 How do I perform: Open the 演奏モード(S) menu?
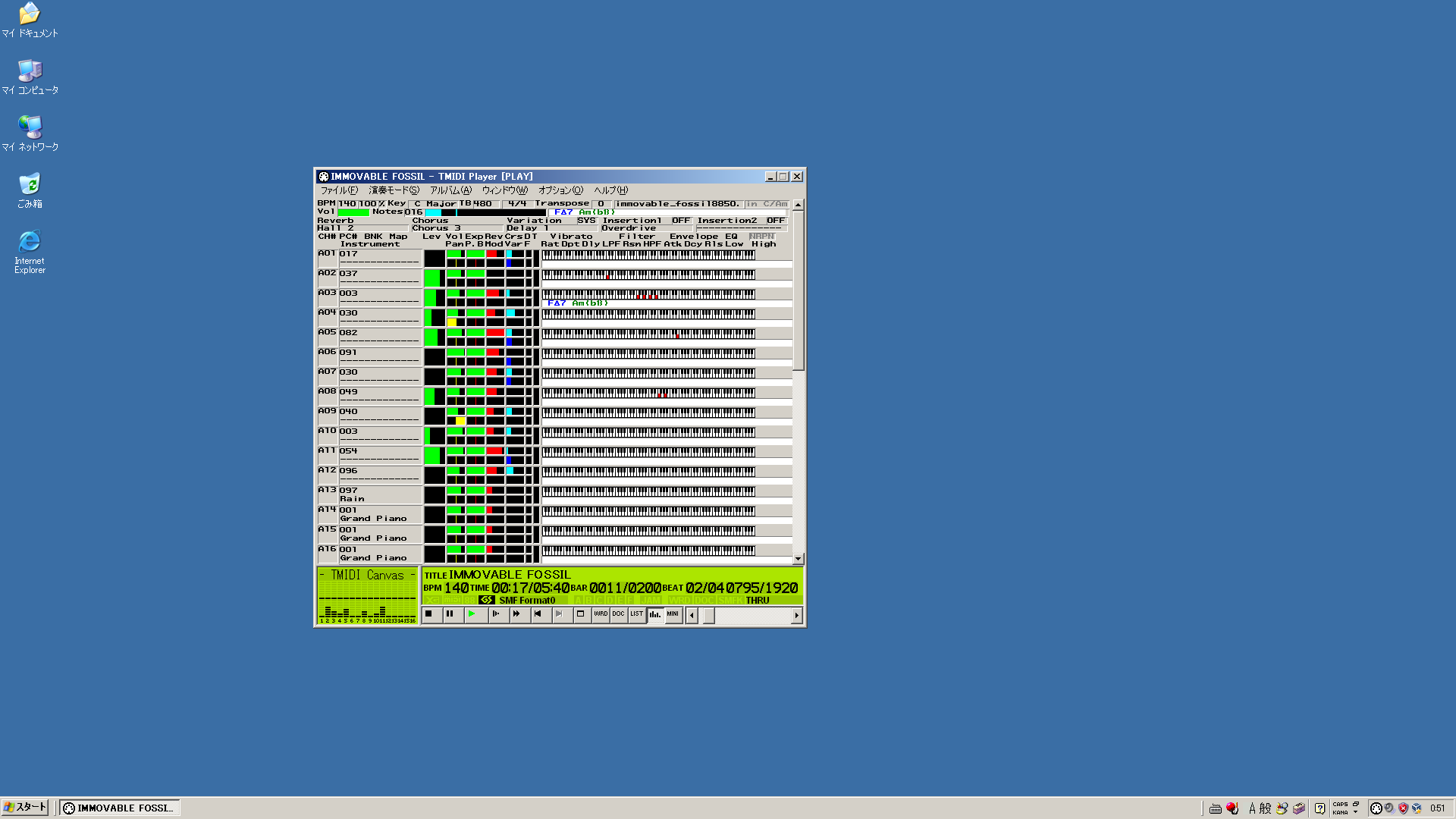coord(394,190)
